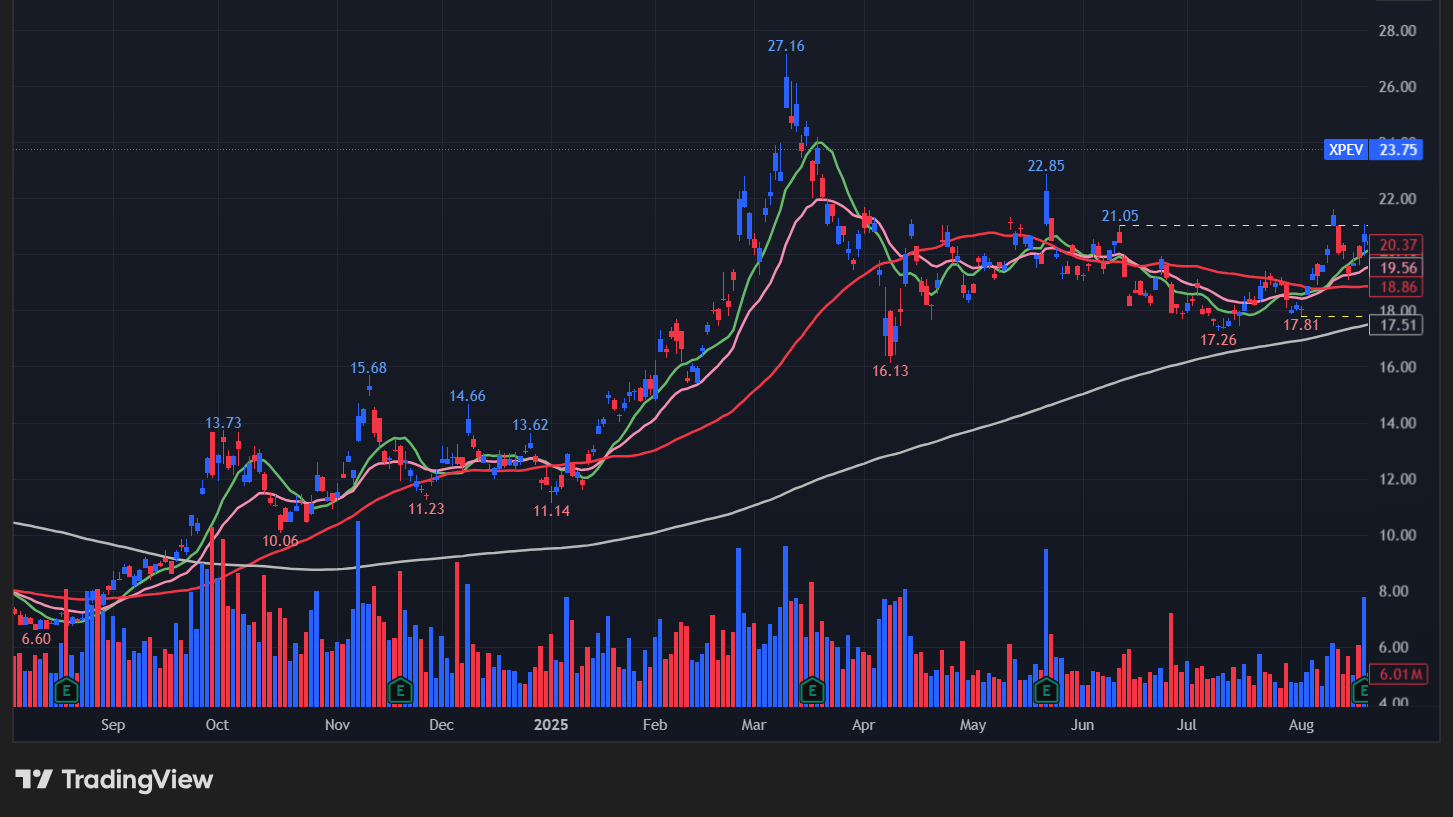Select the 23.75 current price tag

1398,150
